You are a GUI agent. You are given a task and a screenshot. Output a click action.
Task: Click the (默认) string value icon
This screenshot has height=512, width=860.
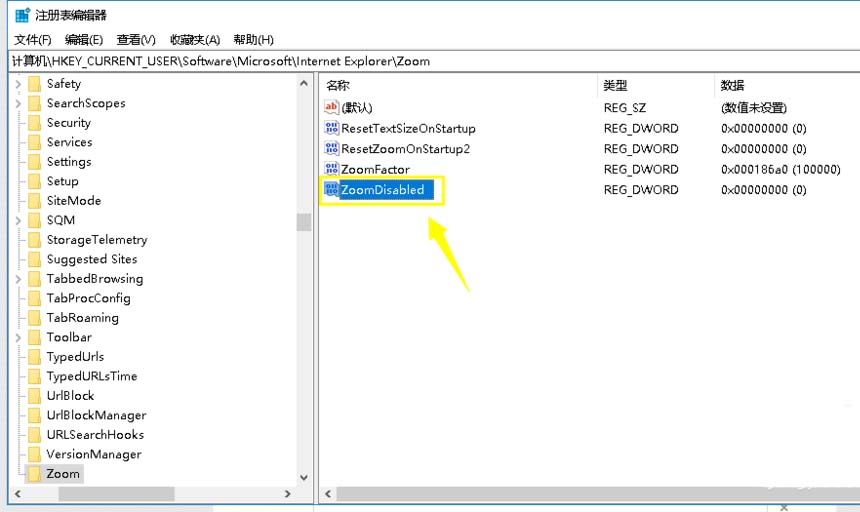tap(331, 107)
